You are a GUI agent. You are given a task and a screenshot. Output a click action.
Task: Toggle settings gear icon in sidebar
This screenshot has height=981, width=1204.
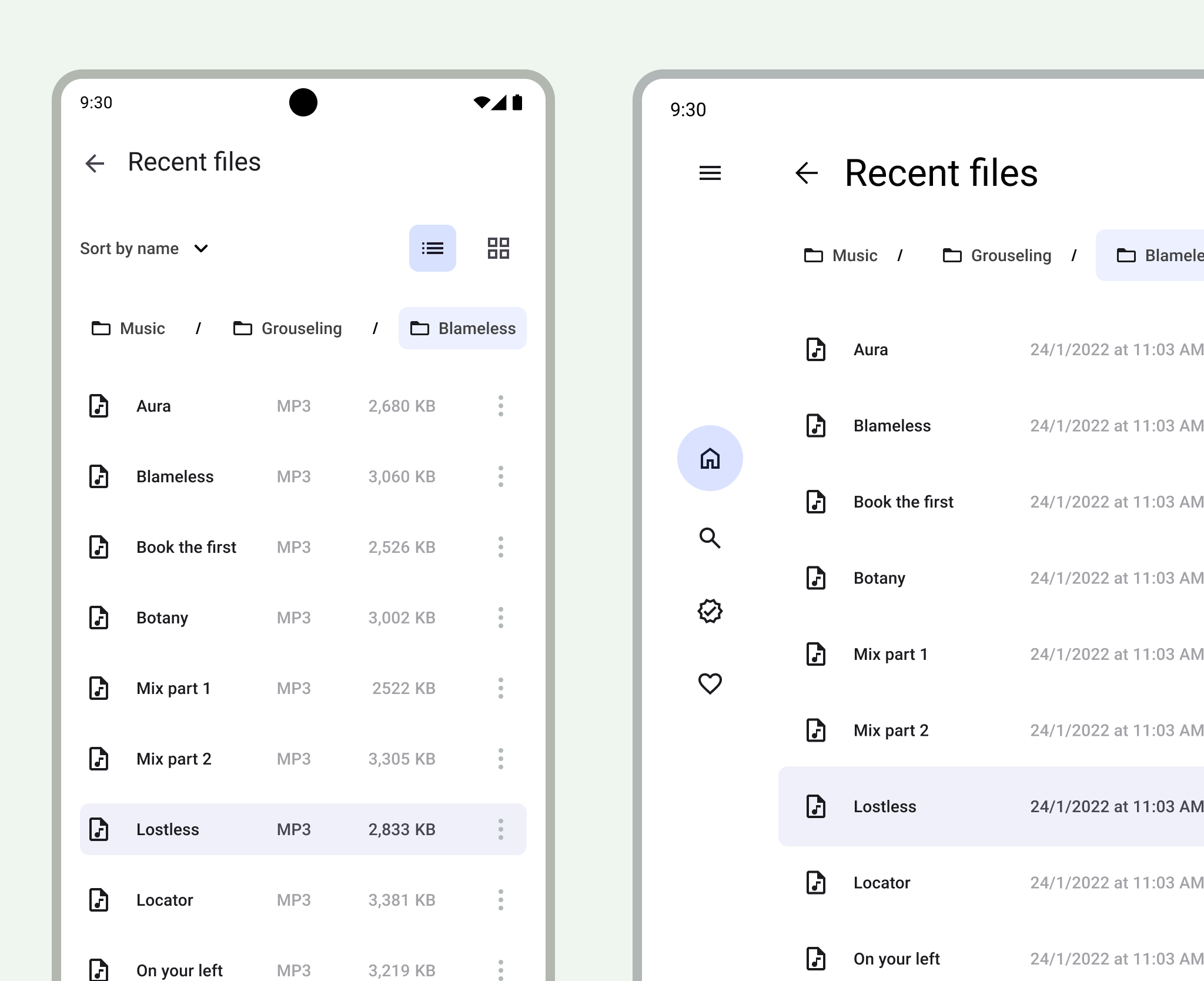point(711,611)
